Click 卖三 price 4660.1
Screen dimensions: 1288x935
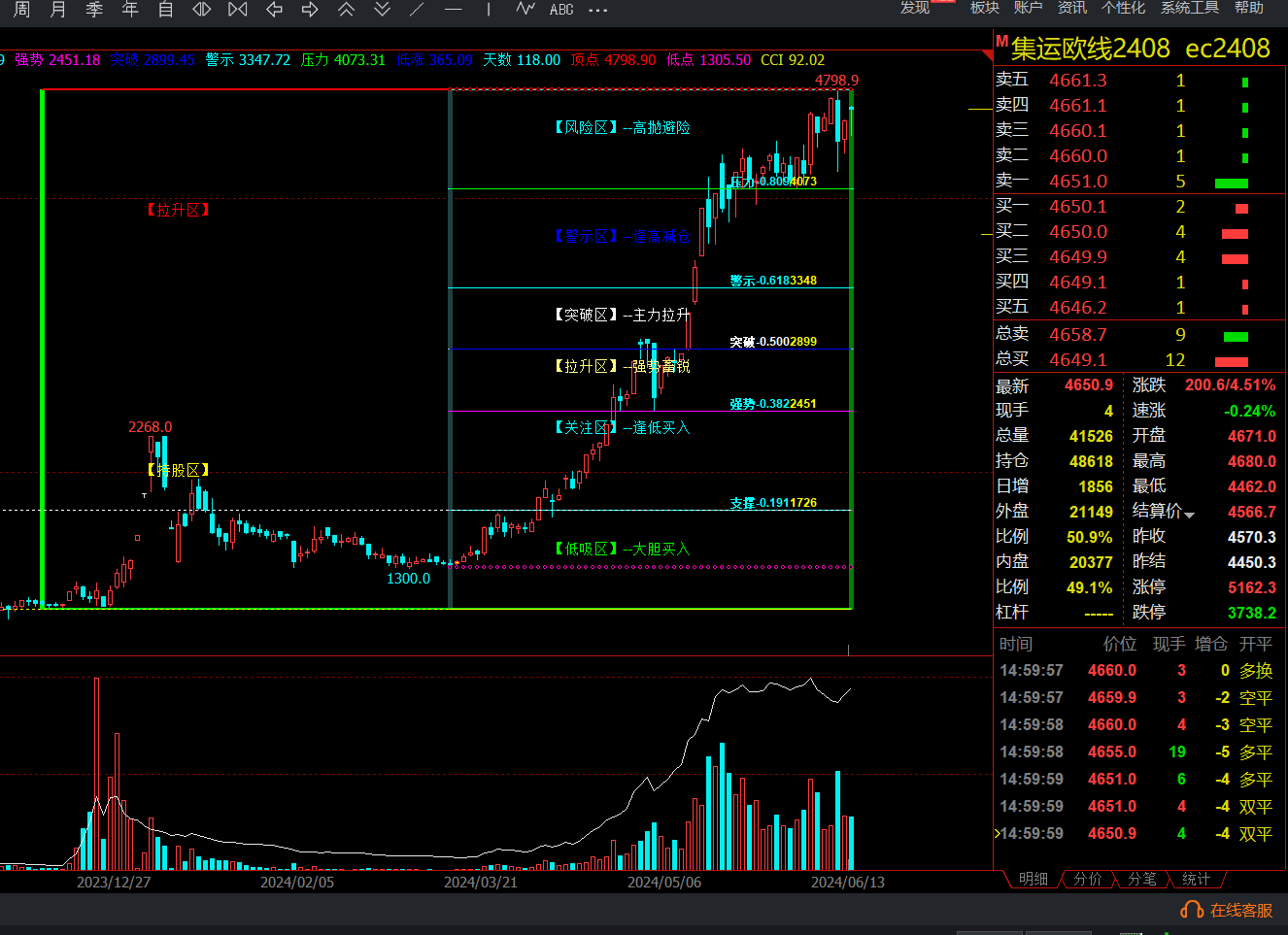(1078, 131)
